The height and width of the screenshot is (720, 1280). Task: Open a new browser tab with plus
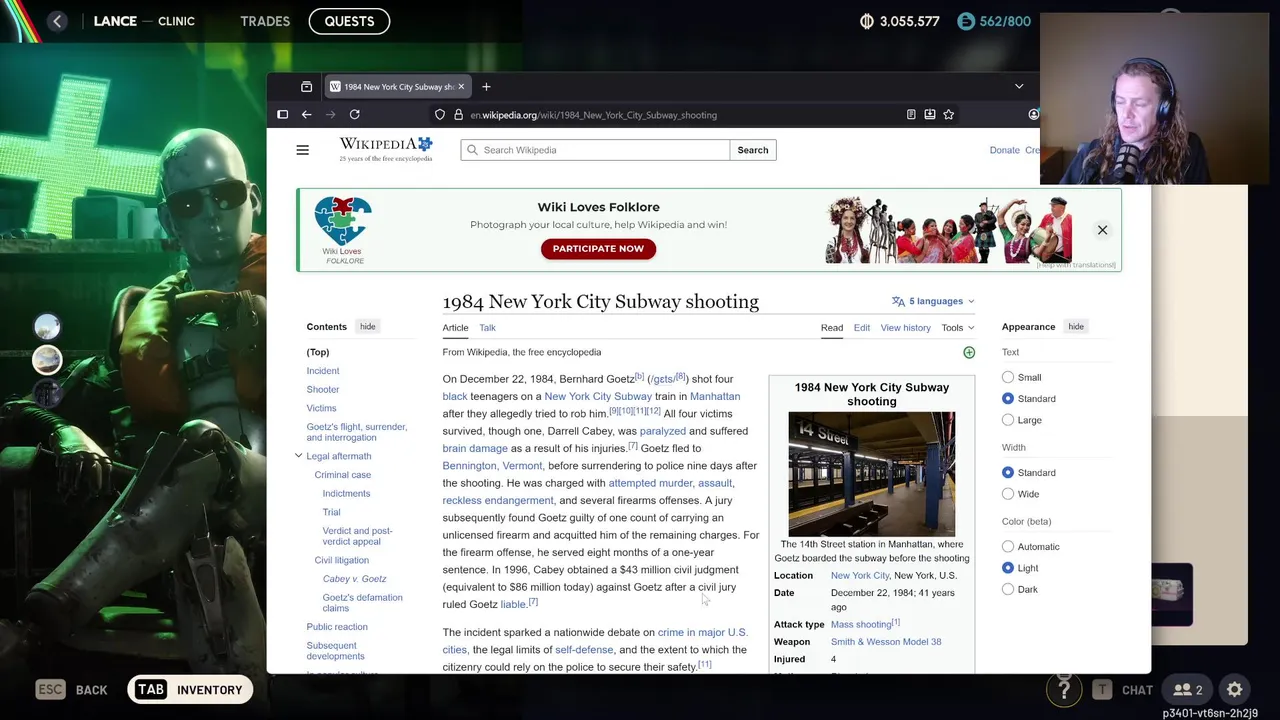[486, 87]
